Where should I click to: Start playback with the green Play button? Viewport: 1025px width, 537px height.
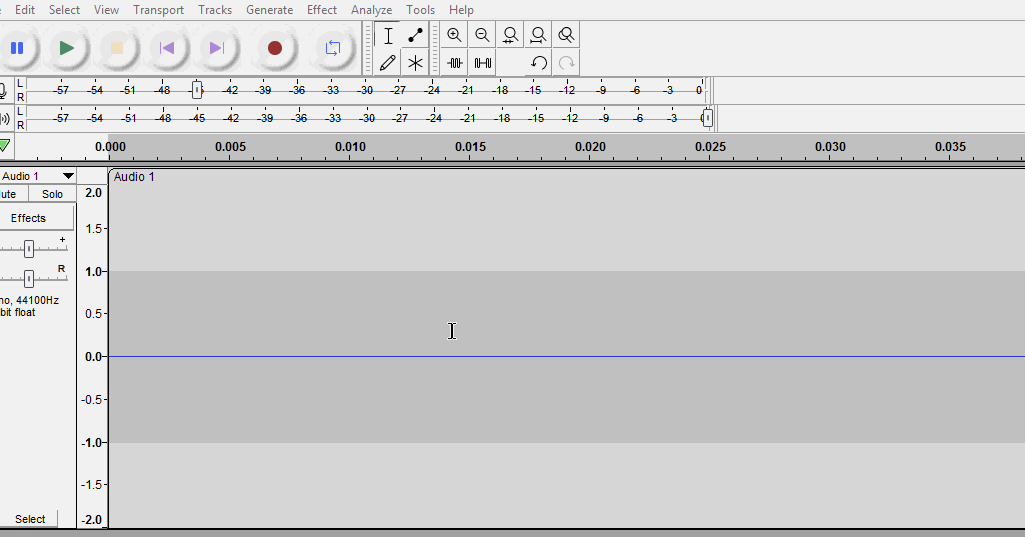pos(66,48)
